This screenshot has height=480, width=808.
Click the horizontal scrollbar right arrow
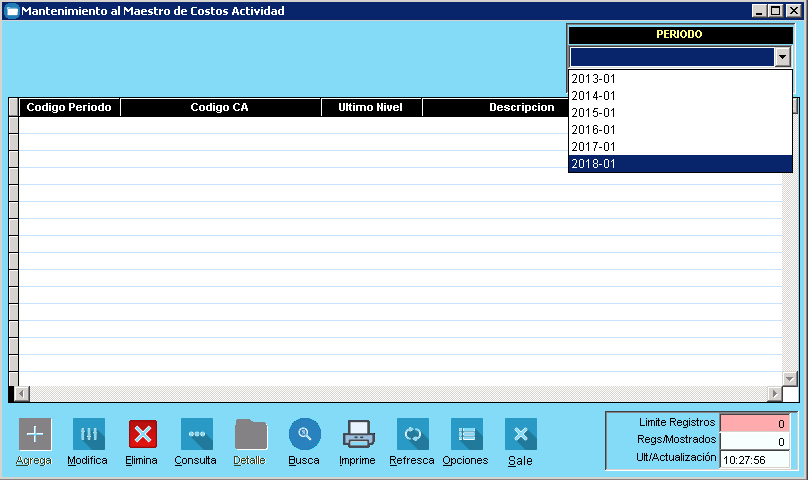tap(773, 394)
